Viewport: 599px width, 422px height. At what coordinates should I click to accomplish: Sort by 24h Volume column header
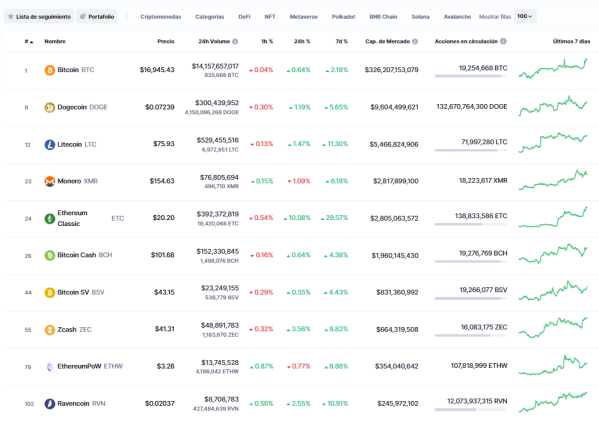214,41
